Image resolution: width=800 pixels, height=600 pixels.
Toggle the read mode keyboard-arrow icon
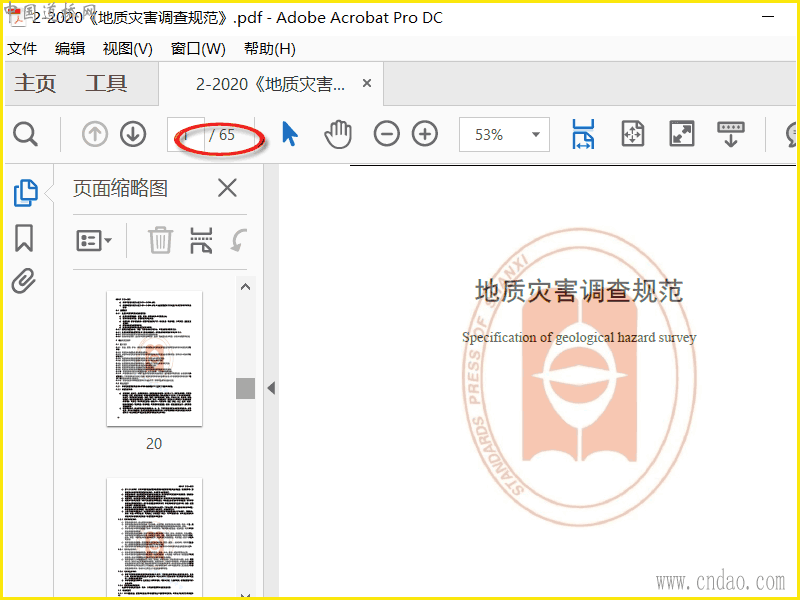click(x=731, y=134)
